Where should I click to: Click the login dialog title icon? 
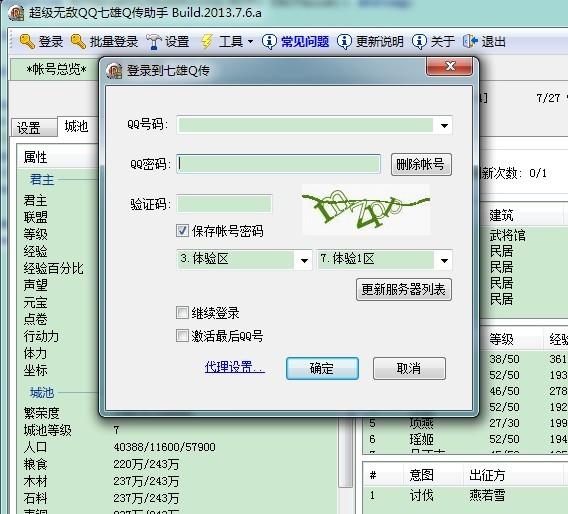click(x=114, y=70)
